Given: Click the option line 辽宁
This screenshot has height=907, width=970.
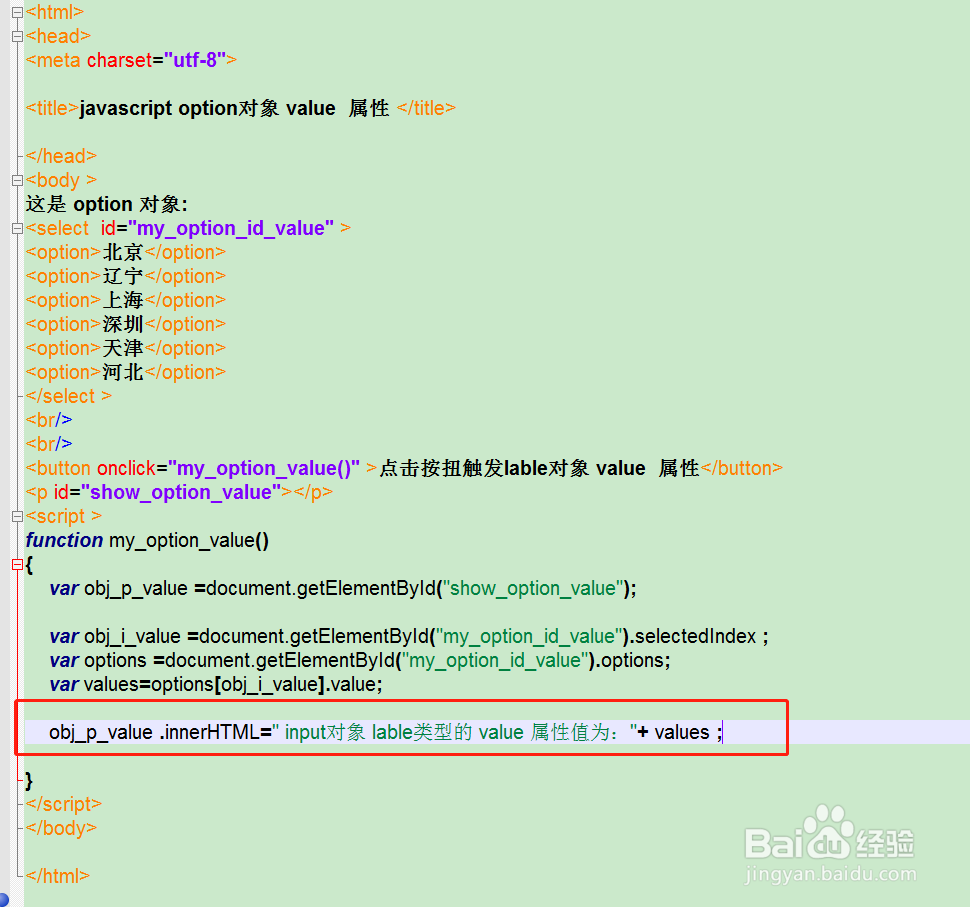Looking at the screenshot, I should coord(126,277).
